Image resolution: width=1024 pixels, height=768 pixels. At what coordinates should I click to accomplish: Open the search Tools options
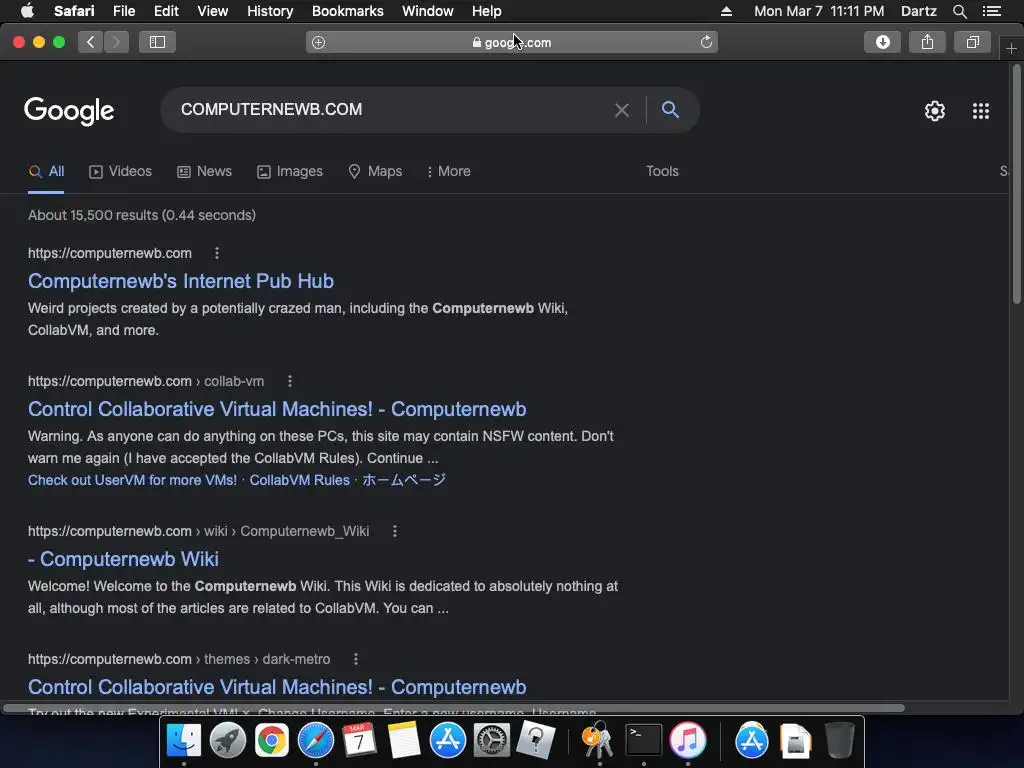click(x=662, y=171)
